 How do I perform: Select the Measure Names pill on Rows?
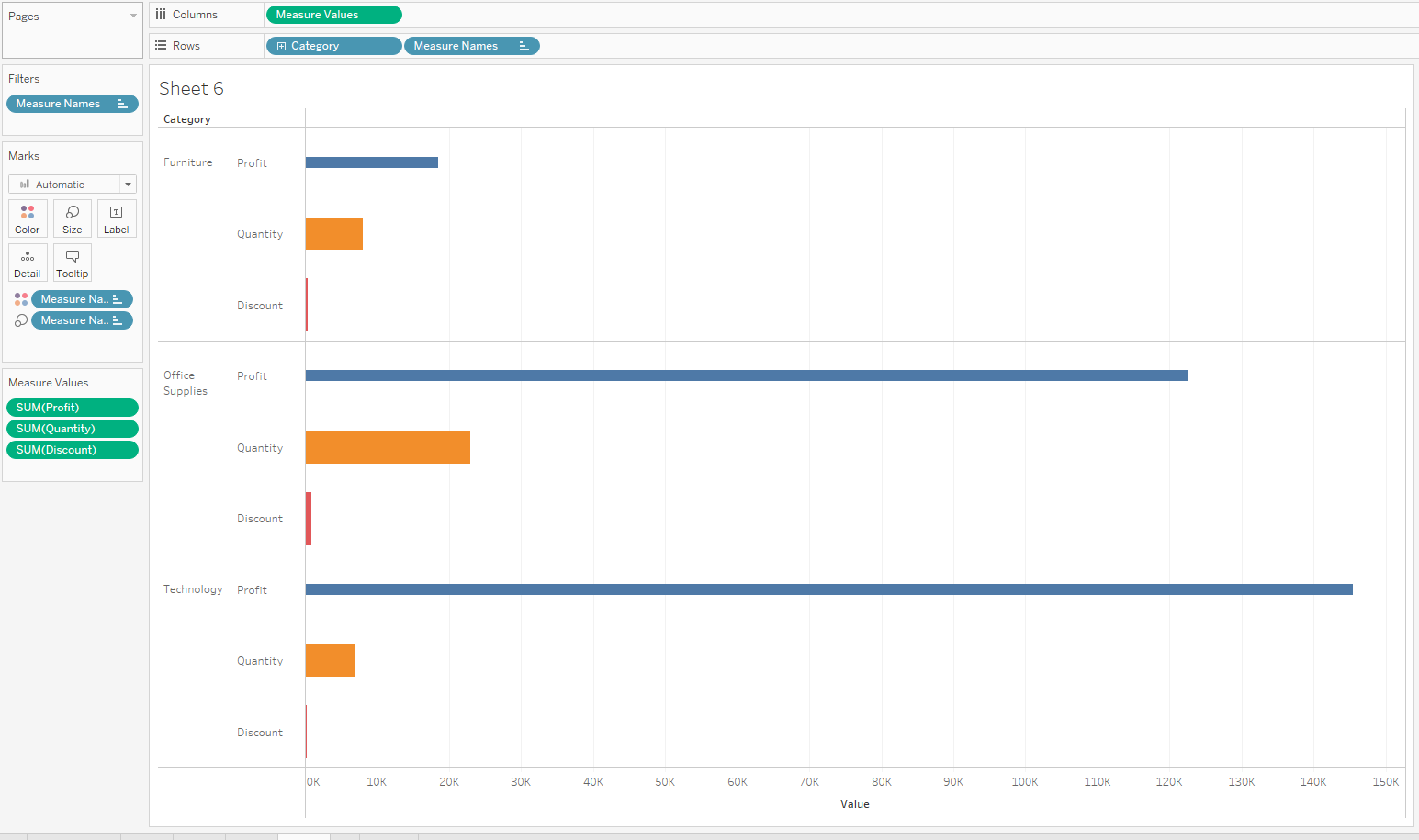point(471,46)
